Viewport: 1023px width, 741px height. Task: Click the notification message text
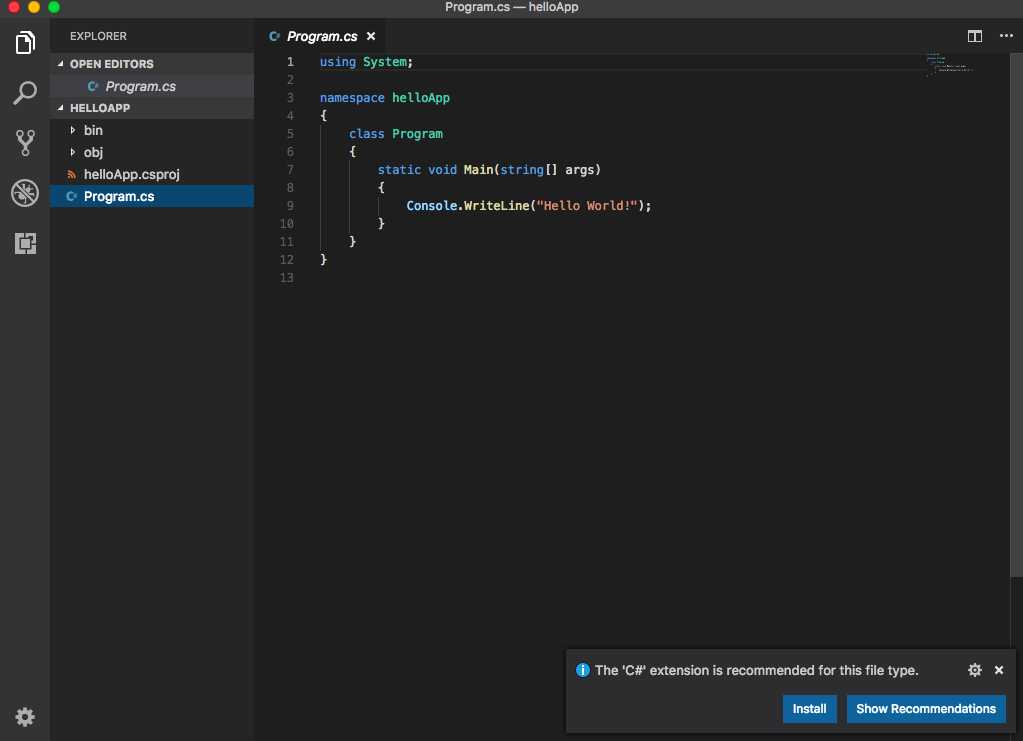(756, 670)
